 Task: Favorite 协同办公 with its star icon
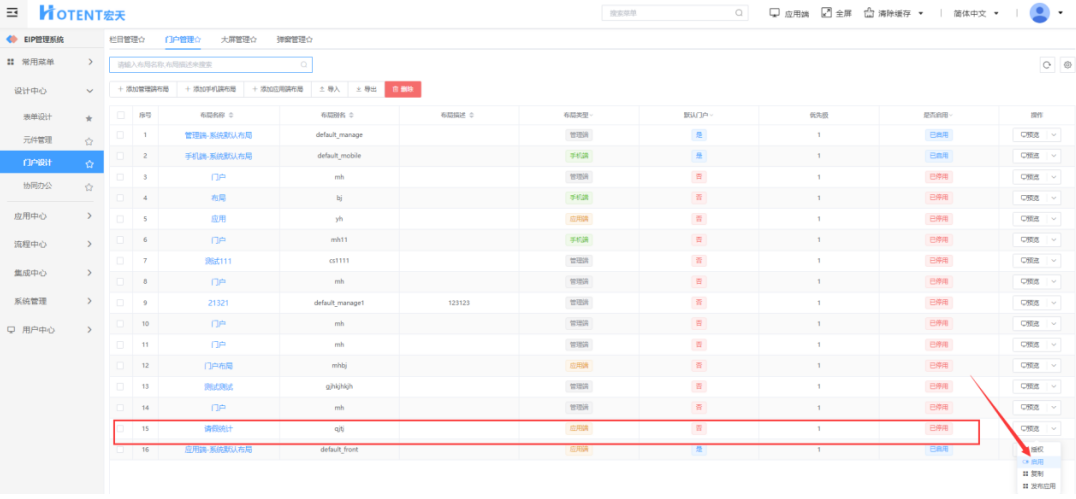(x=89, y=187)
